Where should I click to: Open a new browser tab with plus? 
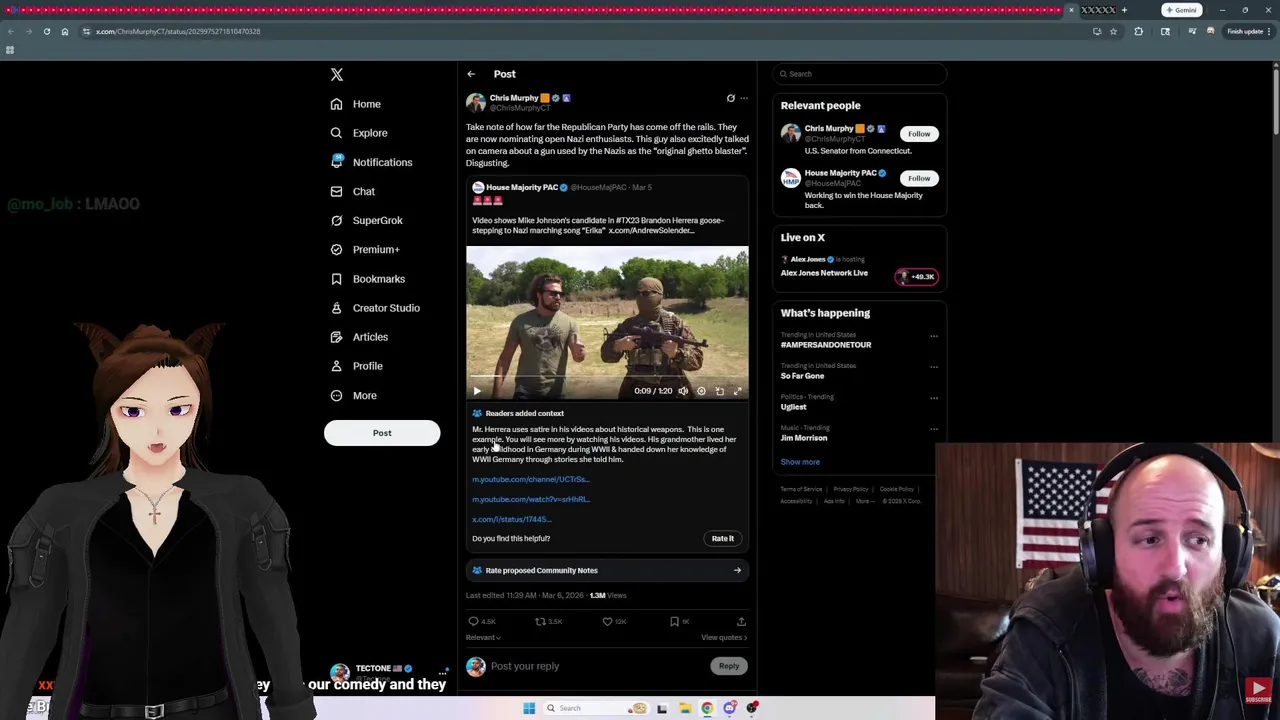pyautogui.click(x=1124, y=10)
